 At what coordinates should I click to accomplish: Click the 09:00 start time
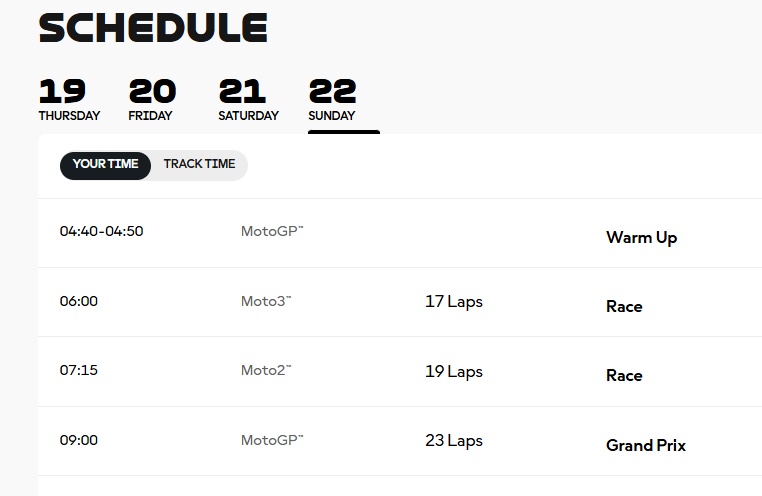[x=79, y=440]
